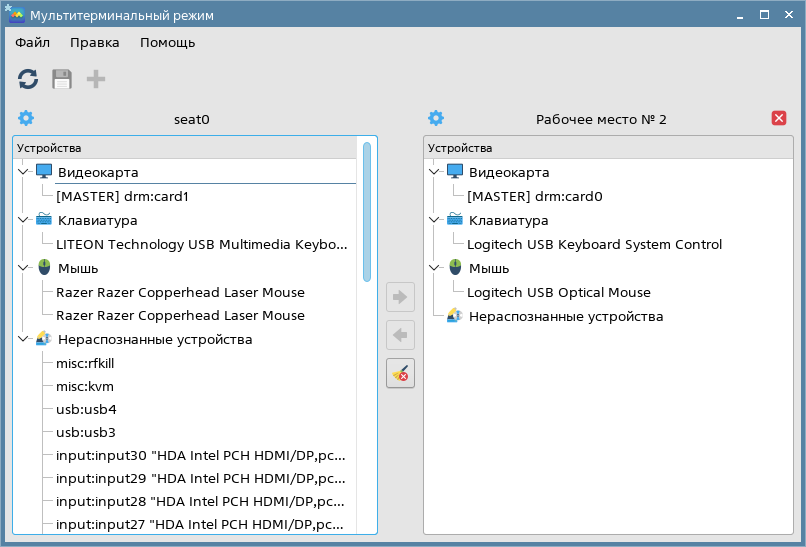Click the save floppy disk icon
Screen dimensions: 806x547
pos(62,79)
